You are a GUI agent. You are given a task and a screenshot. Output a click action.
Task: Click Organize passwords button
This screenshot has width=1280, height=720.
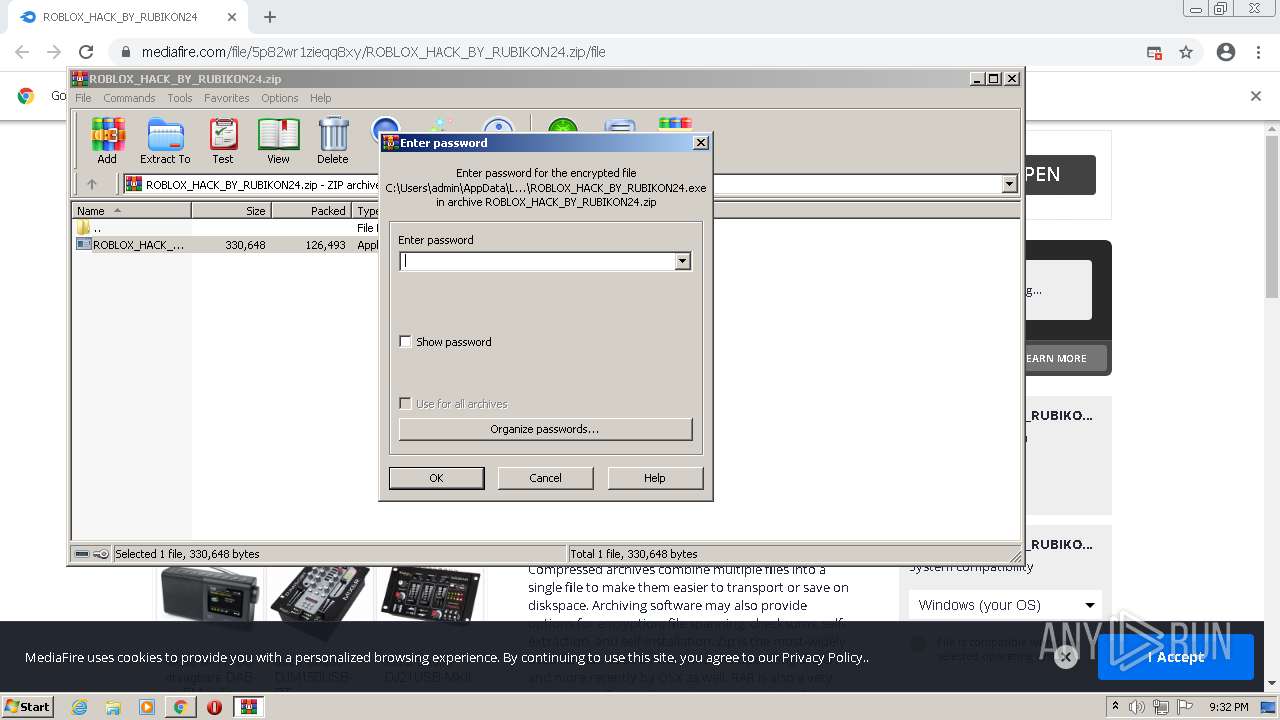[545, 429]
